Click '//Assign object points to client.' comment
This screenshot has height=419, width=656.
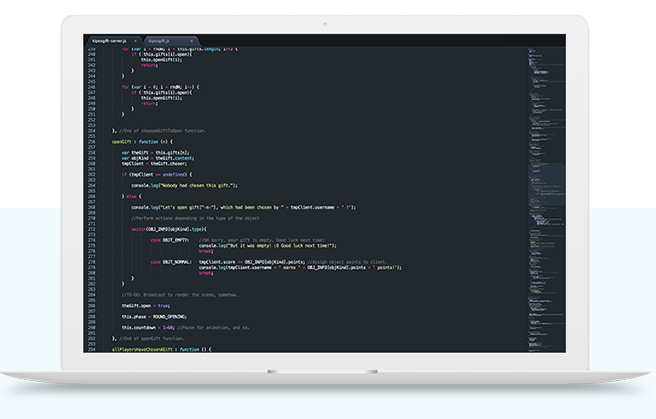point(347,262)
